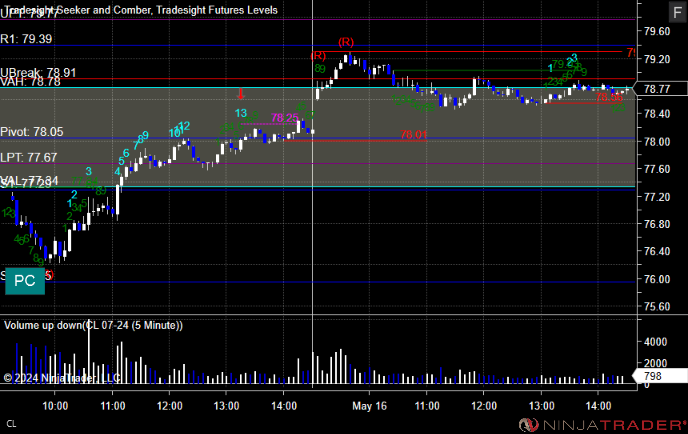This screenshot has height=434, width=688.
Task: Click the 77.60 price axis label
Action: click(x=657, y=169)
